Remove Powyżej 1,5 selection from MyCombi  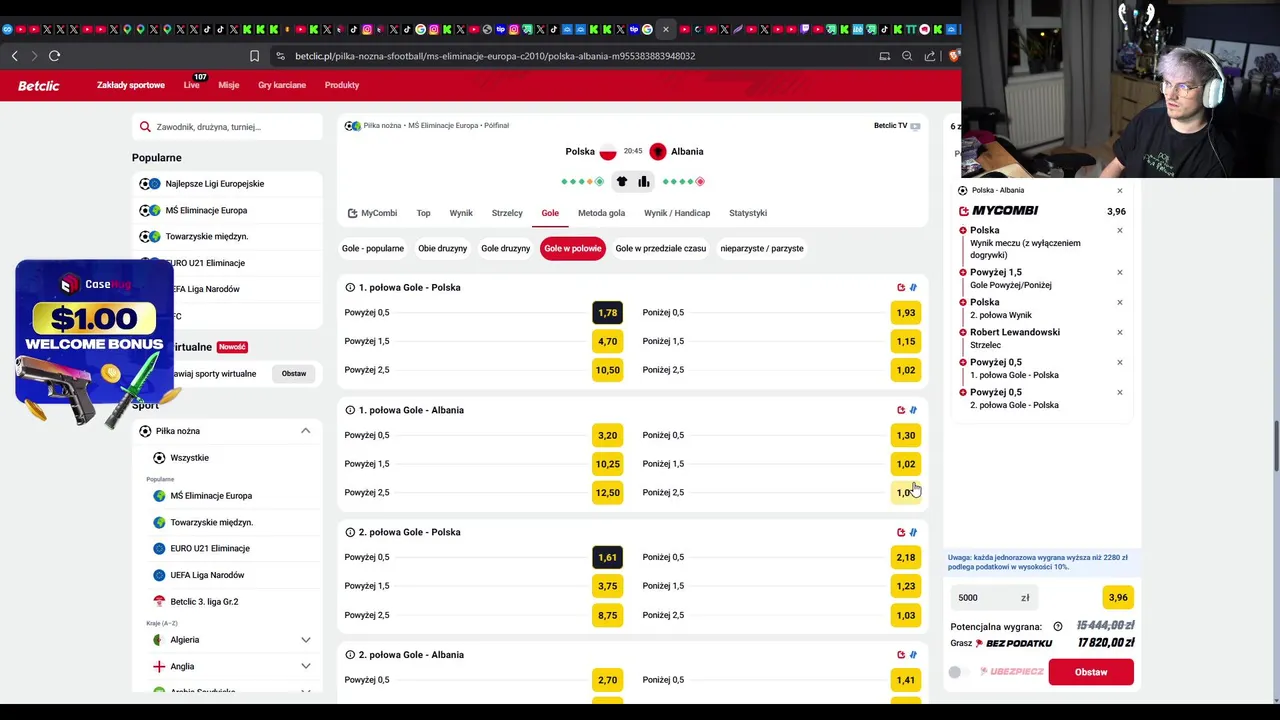pos(1120,272)
